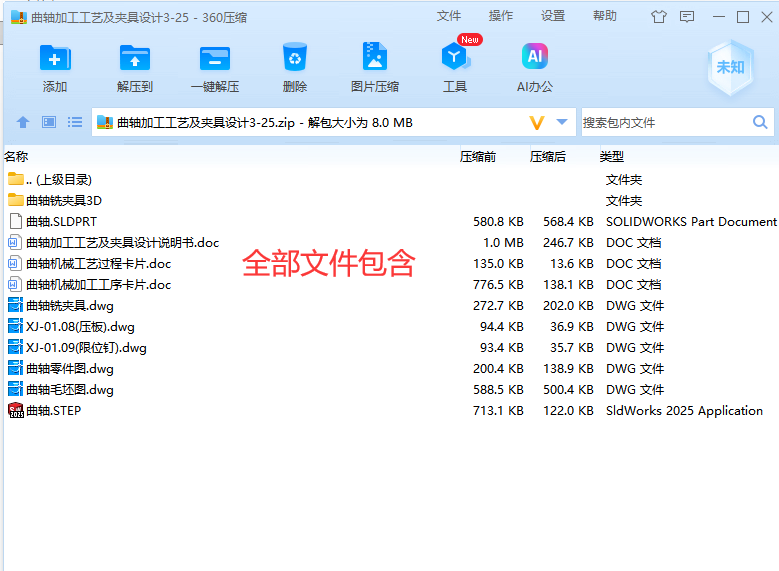Click the DWG icon of 曲轴毛坯图.dwg
The height and width of the screenshot is (571, 779).
tap(16, 389)
